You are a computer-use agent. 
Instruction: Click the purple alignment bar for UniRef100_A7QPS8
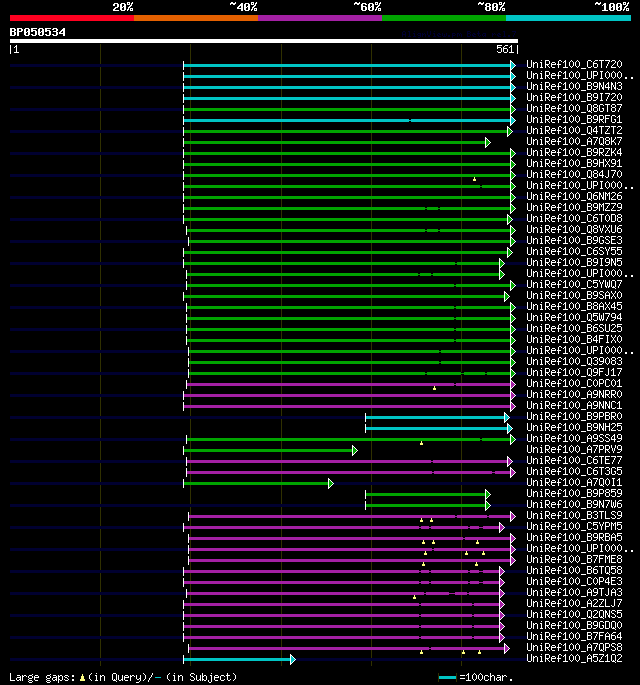[349, 648]
